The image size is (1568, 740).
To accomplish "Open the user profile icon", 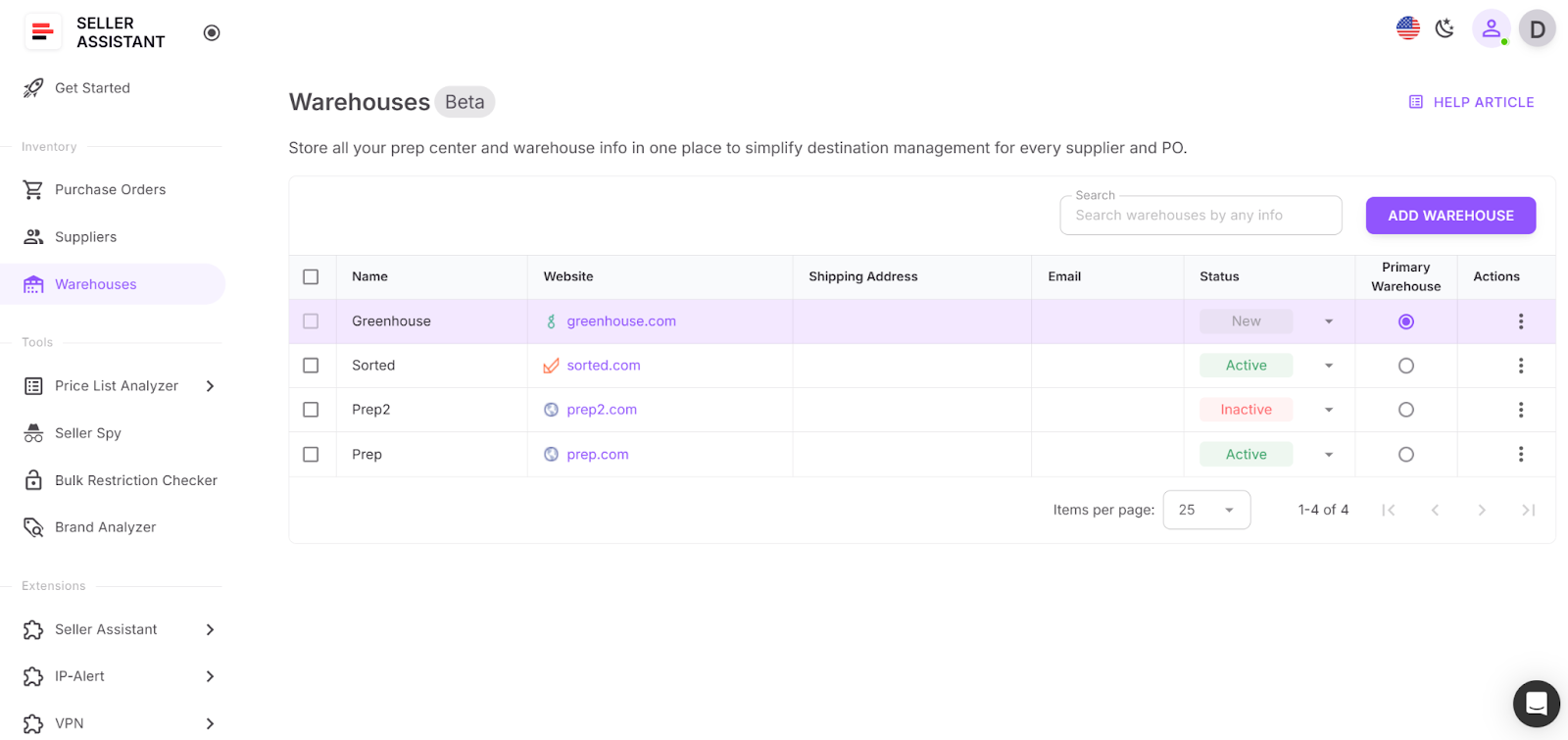I will (1491, 28).
